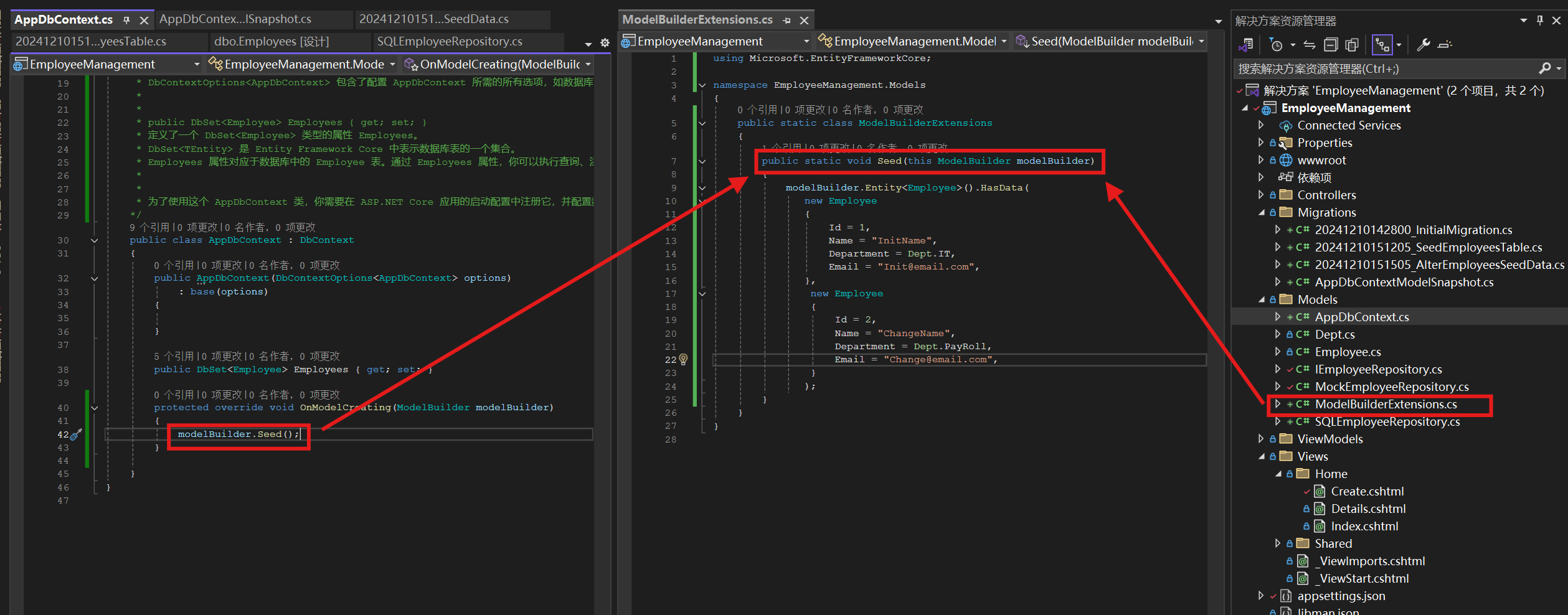Open Create.cshtml view file
This screenshot has width=1568, height=615.
pos(1367,491)
